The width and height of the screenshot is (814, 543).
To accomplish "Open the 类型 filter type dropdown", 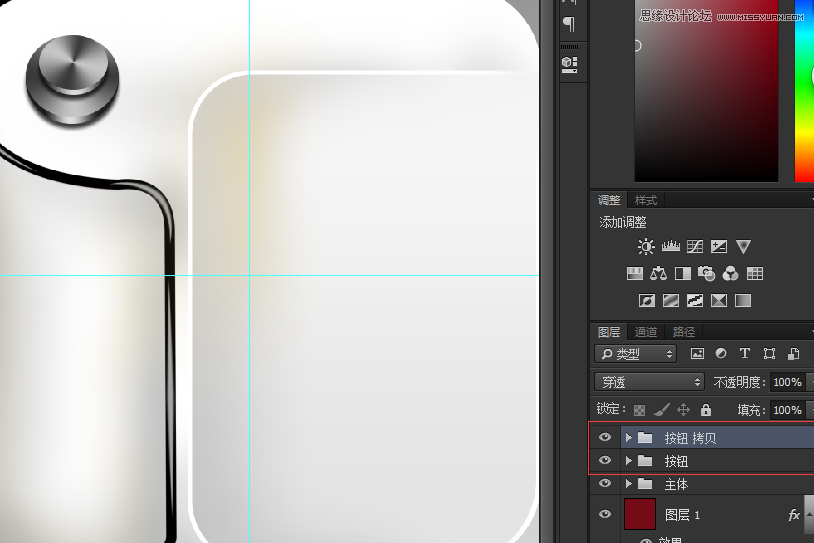I will point(635,354).
